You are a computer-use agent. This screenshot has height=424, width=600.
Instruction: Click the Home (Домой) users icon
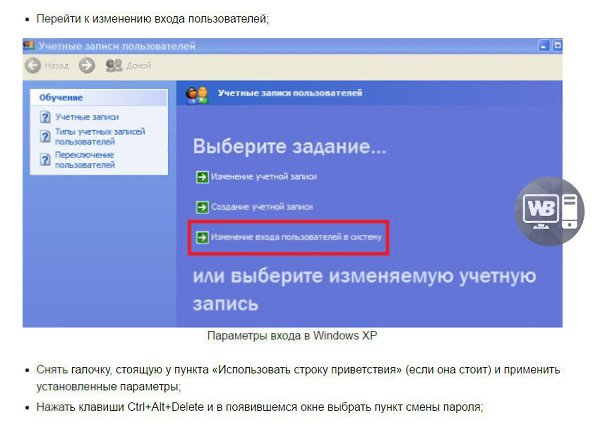click(114, 65)
